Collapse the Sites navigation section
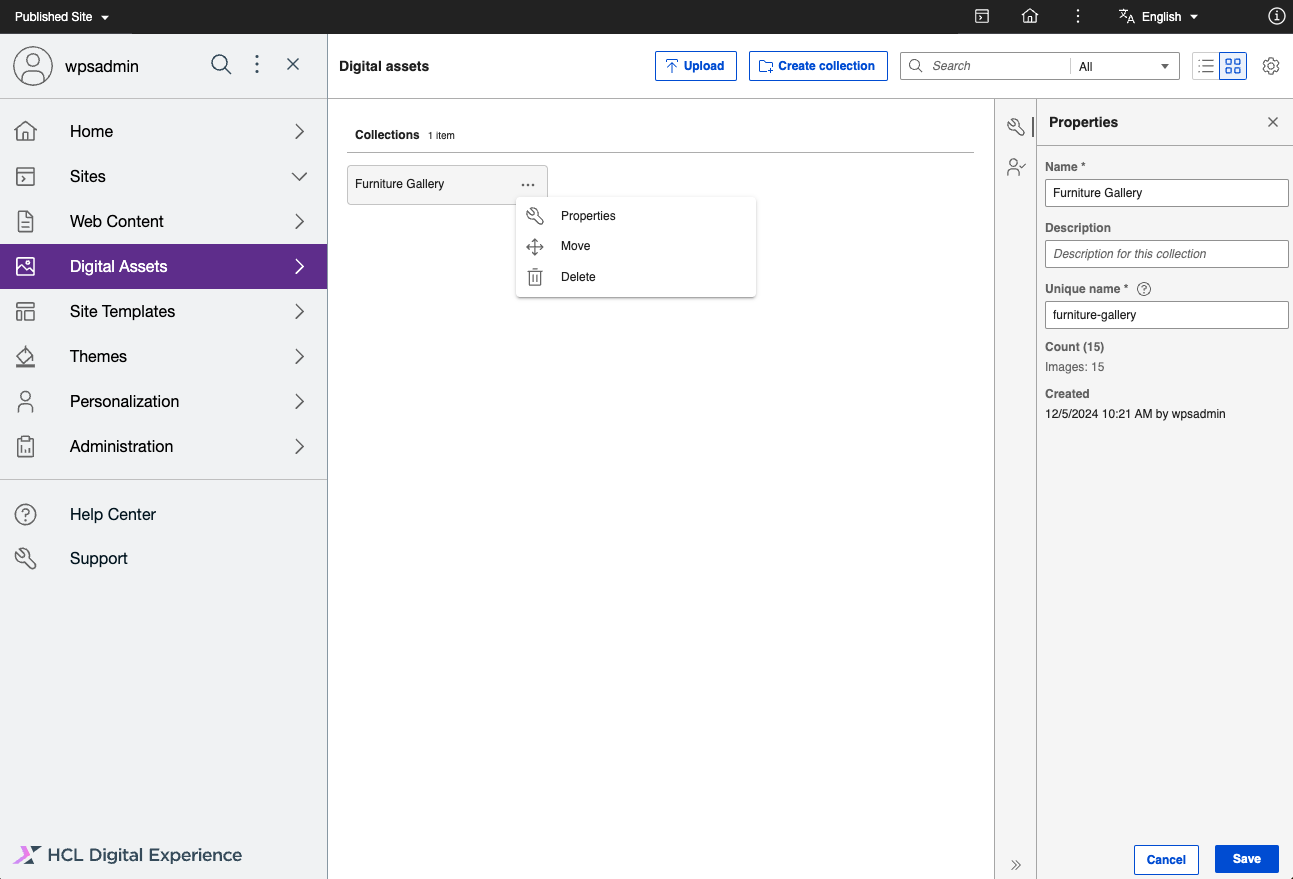This screenshot has height=879, width=1293. coord(298,177)
